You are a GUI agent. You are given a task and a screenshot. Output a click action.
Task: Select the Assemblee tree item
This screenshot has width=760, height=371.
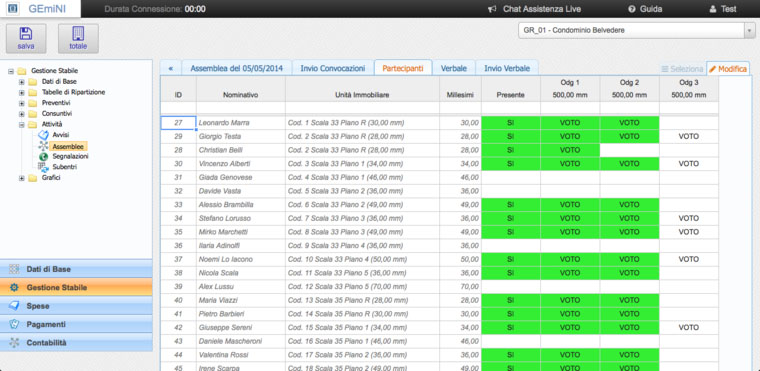67,146
